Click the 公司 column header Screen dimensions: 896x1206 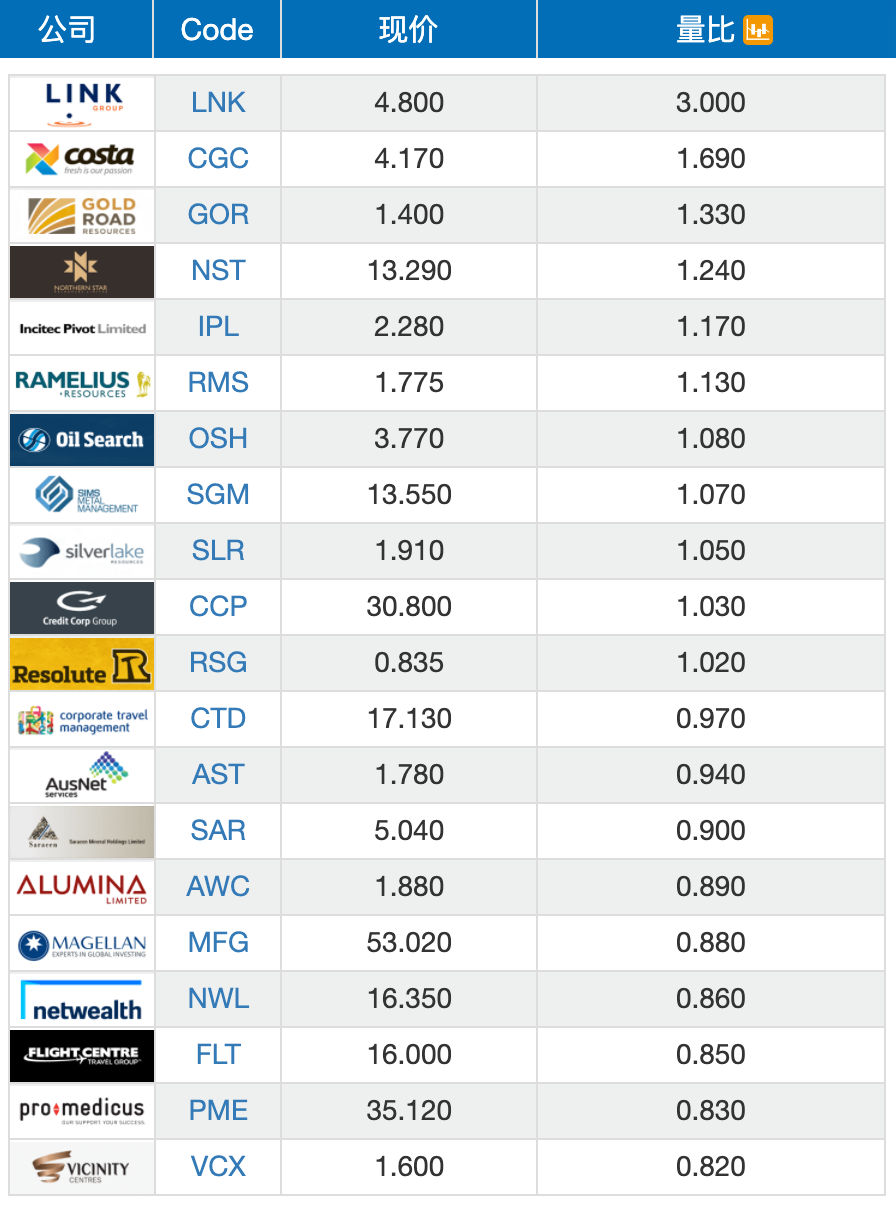click(x=67, y=30)
